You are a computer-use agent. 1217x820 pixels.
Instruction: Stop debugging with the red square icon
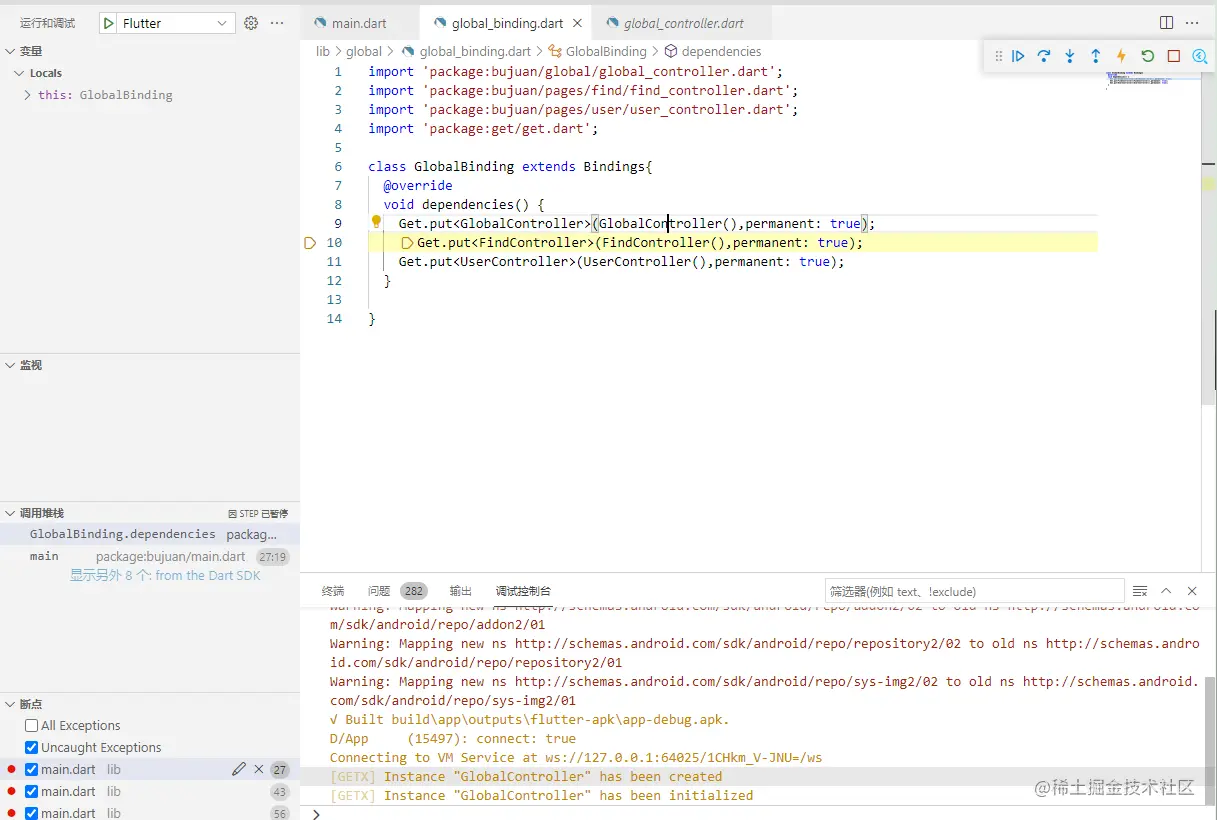tap(1174, 57)
